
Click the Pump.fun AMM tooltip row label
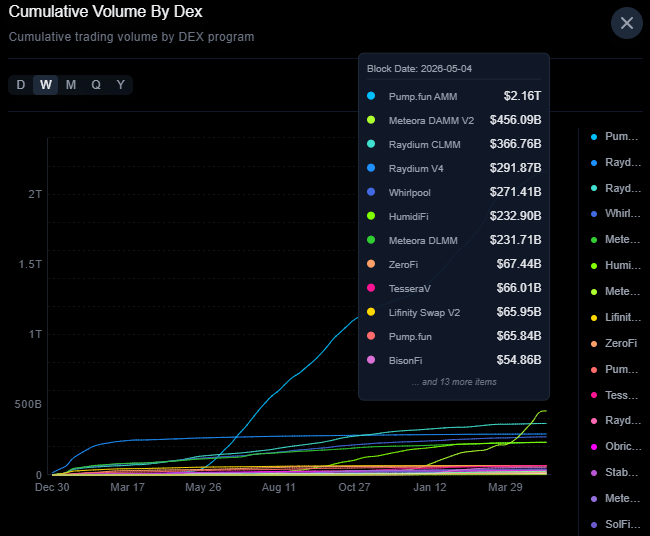click(423, 97)
